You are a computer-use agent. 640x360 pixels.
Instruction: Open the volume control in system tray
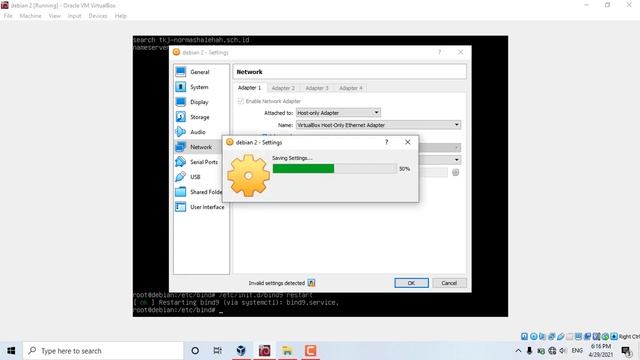563,351
